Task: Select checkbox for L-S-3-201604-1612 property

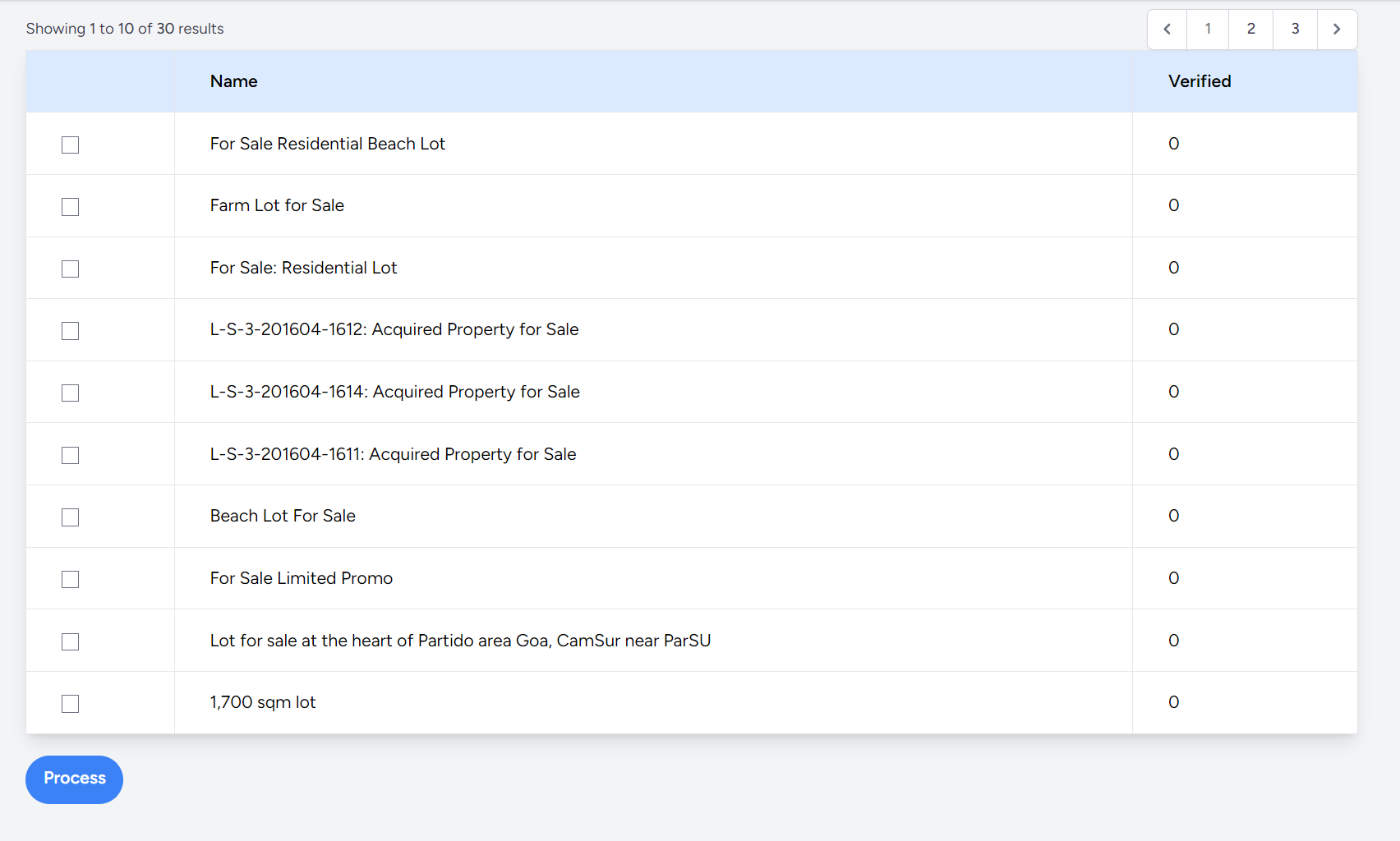Action: click(x=71, y=331)
